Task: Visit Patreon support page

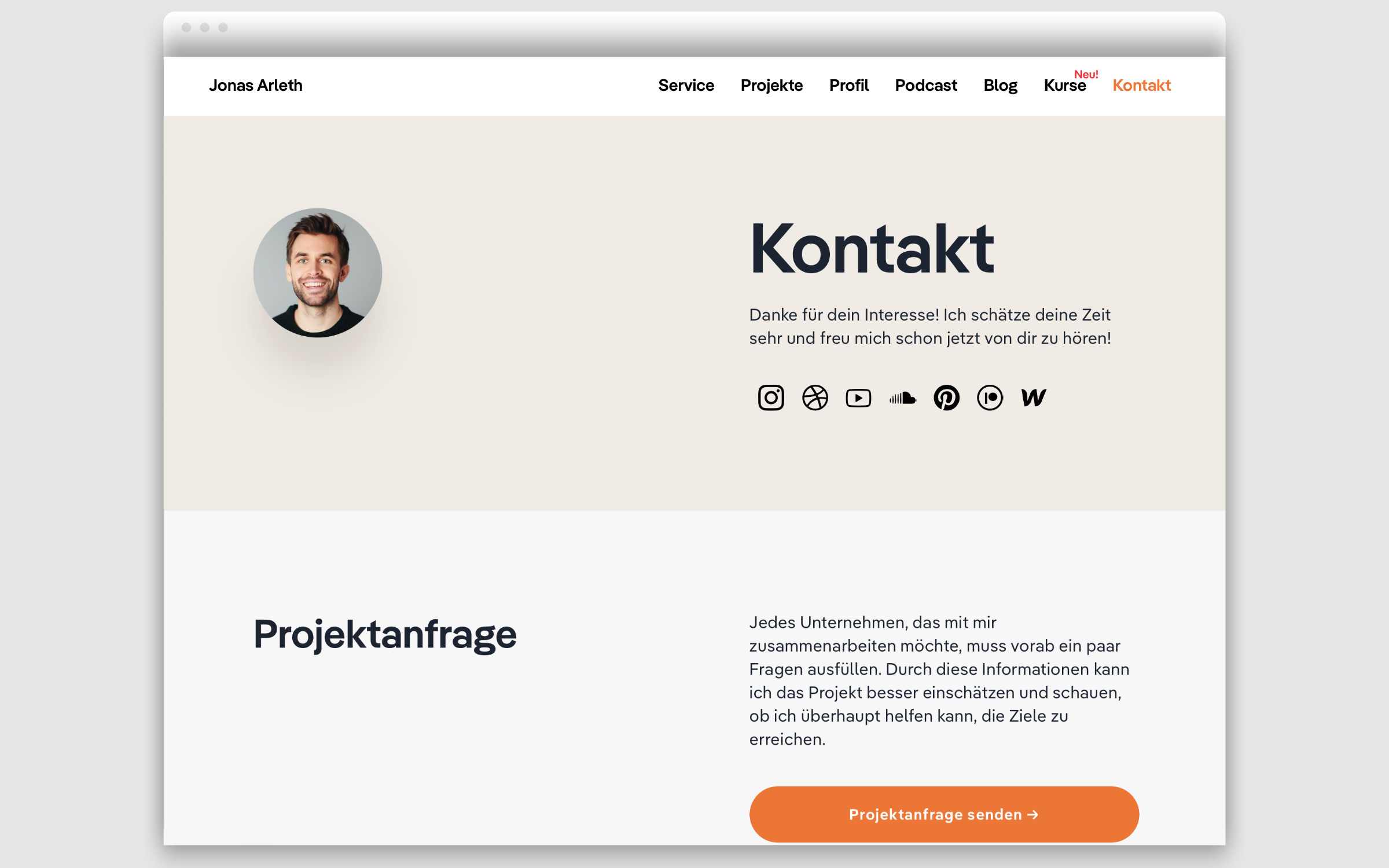Action: [989, 398]
